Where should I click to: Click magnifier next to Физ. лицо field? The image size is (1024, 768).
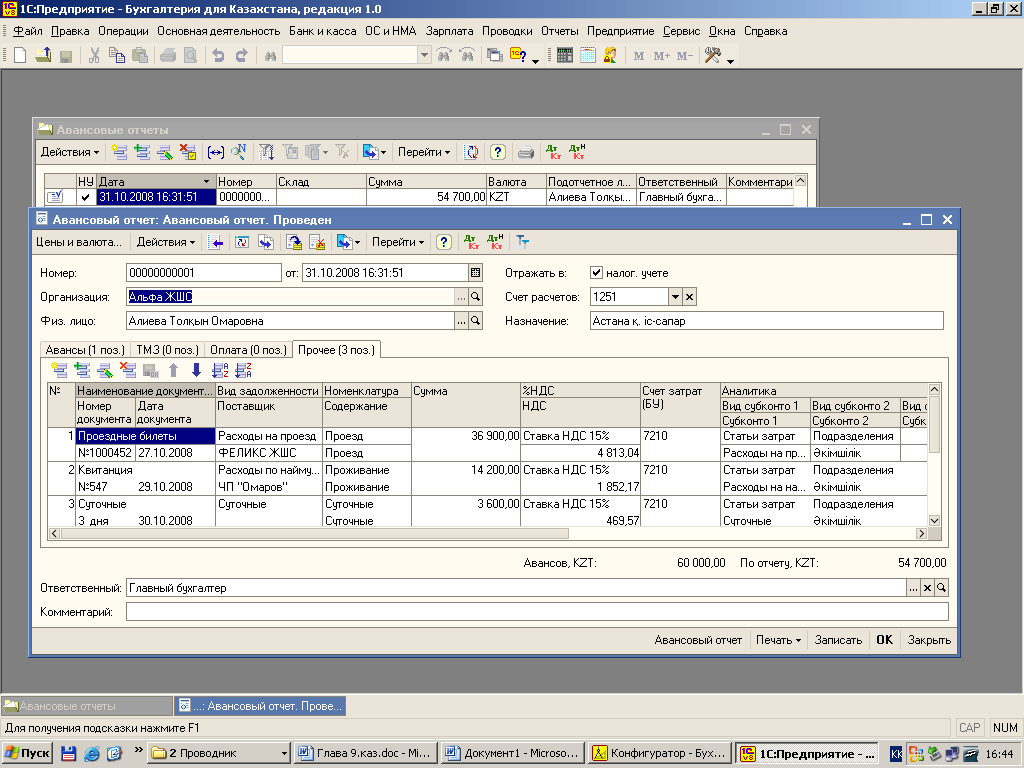[475, 321]
